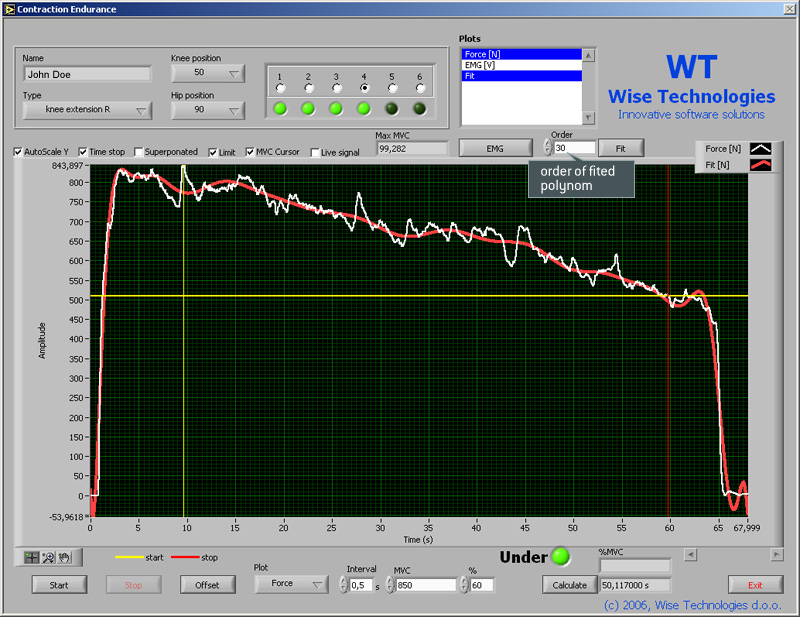Click the Start button
This screenshot has height=617, width=800.
click(x=59, y=585)
